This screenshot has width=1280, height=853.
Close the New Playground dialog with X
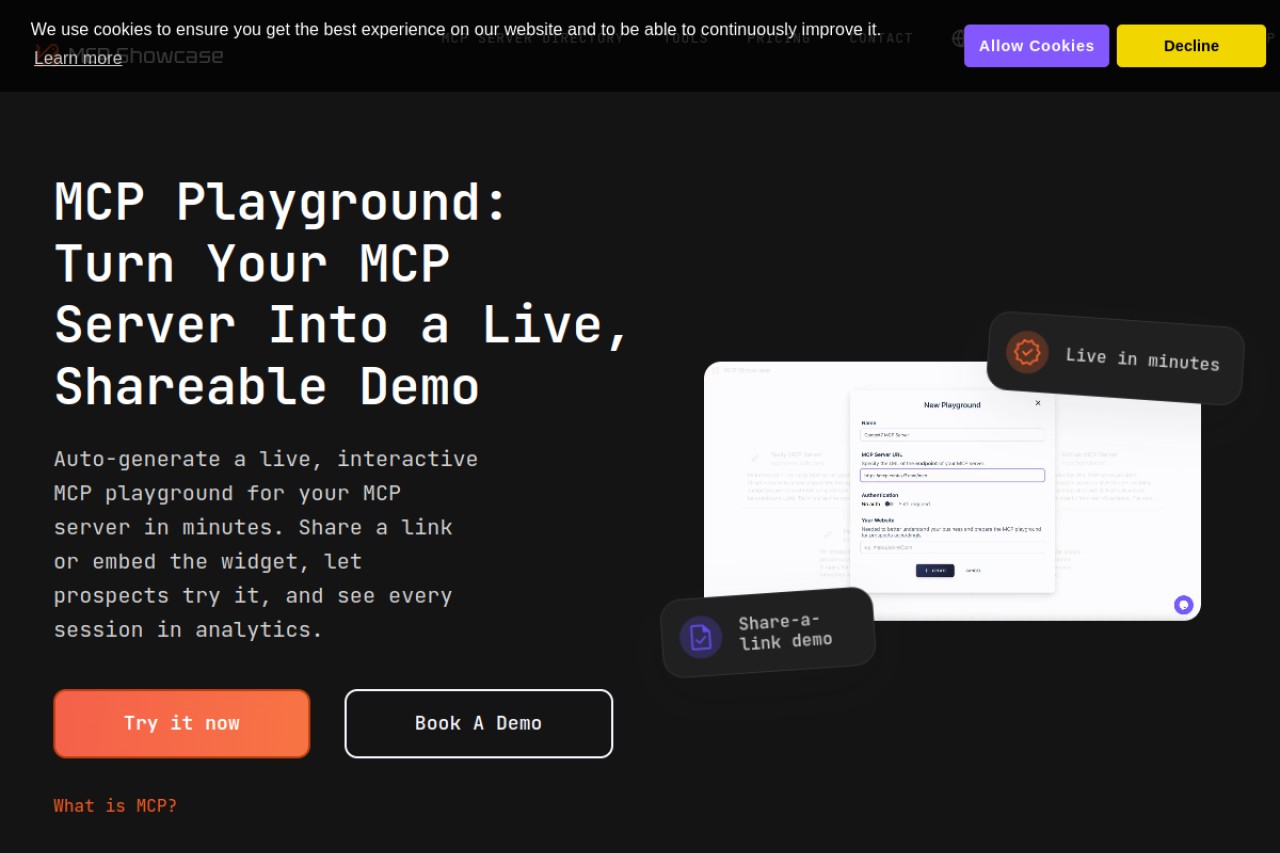coord(1038,403)
